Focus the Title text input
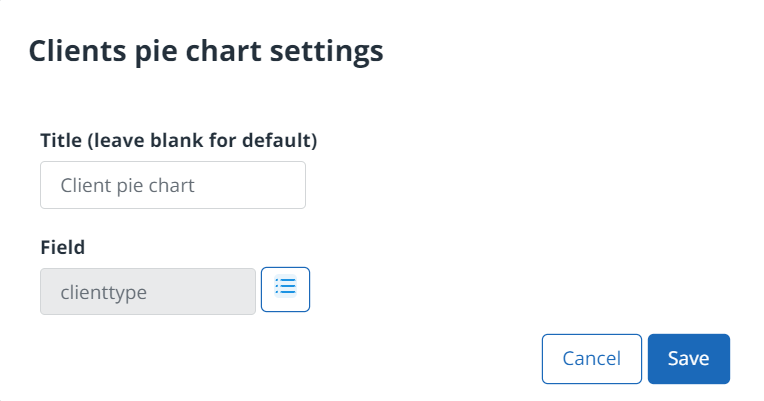Screen dimensions: 764x401 pos(172,185)
